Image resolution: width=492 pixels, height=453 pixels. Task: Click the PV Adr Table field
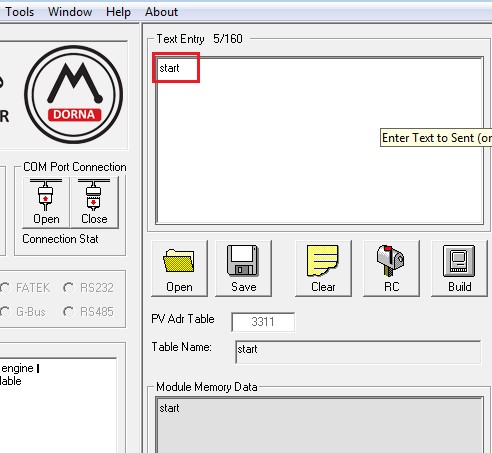point(263,322)
